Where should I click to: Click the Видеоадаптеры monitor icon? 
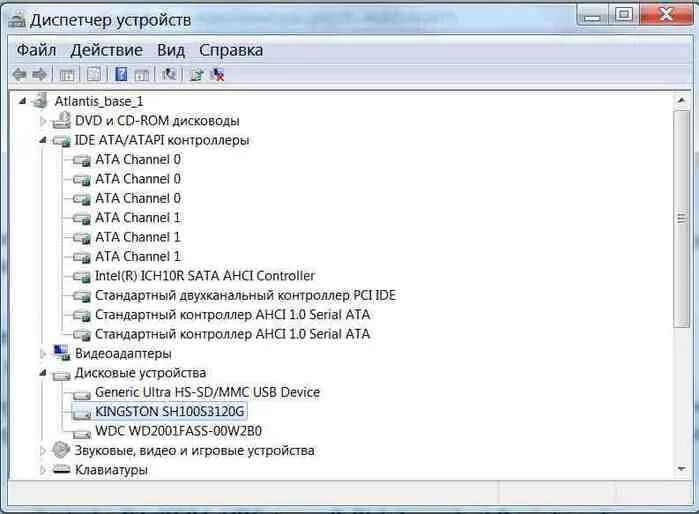[62, 353]
